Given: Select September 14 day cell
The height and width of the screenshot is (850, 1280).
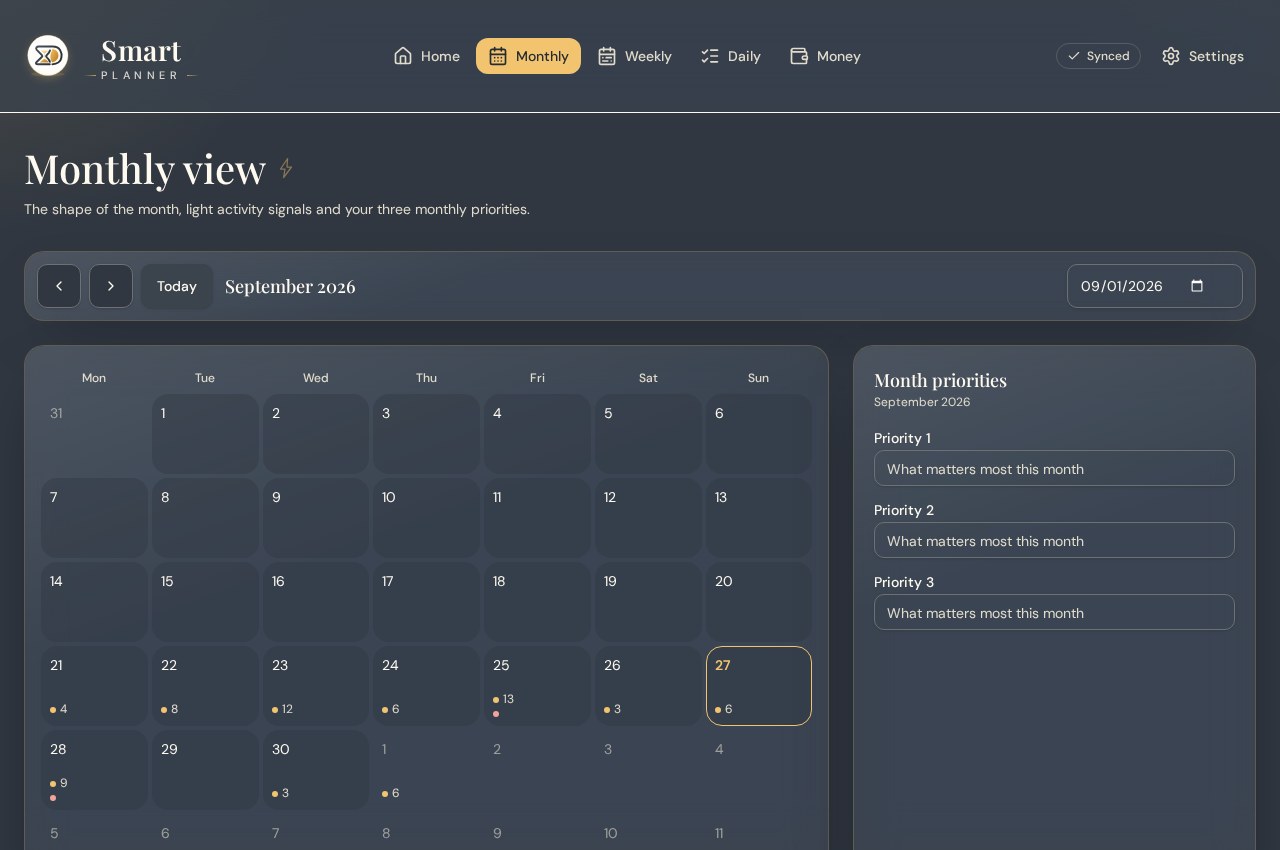Looking at the screenshot, I should pyautogui.click(x=94, y=602).
